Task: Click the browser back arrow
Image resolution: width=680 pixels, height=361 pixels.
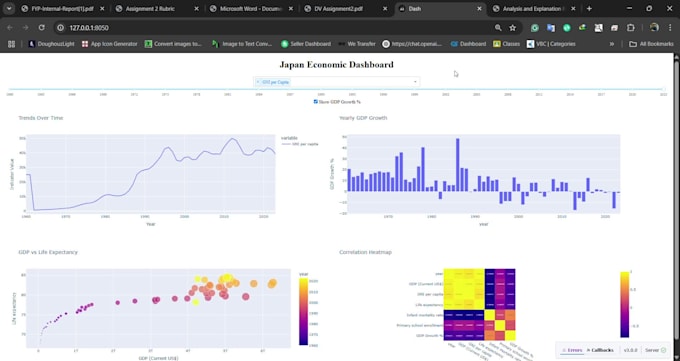Action: (10, 27)
